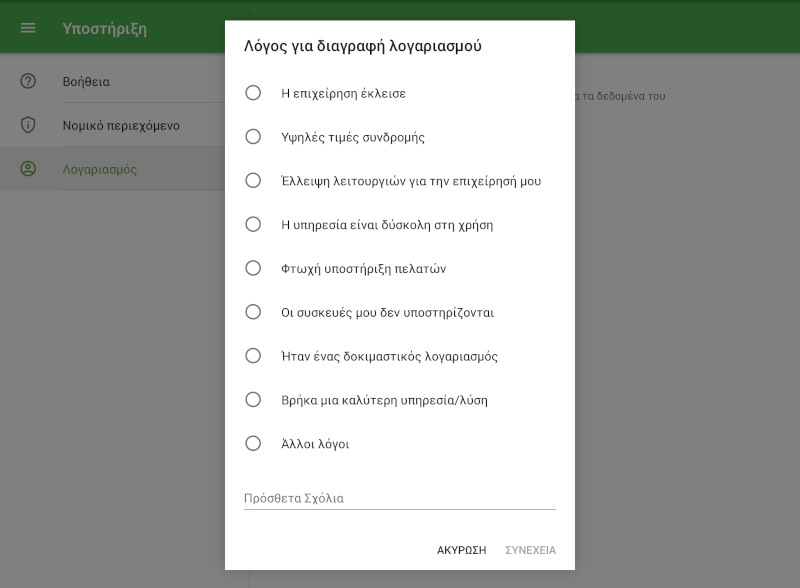The height and width of the screenshot is (588, 800).
Task: Click the ΣΥΝΕΧΕΙΑ button
Action: tap(531, 550)
